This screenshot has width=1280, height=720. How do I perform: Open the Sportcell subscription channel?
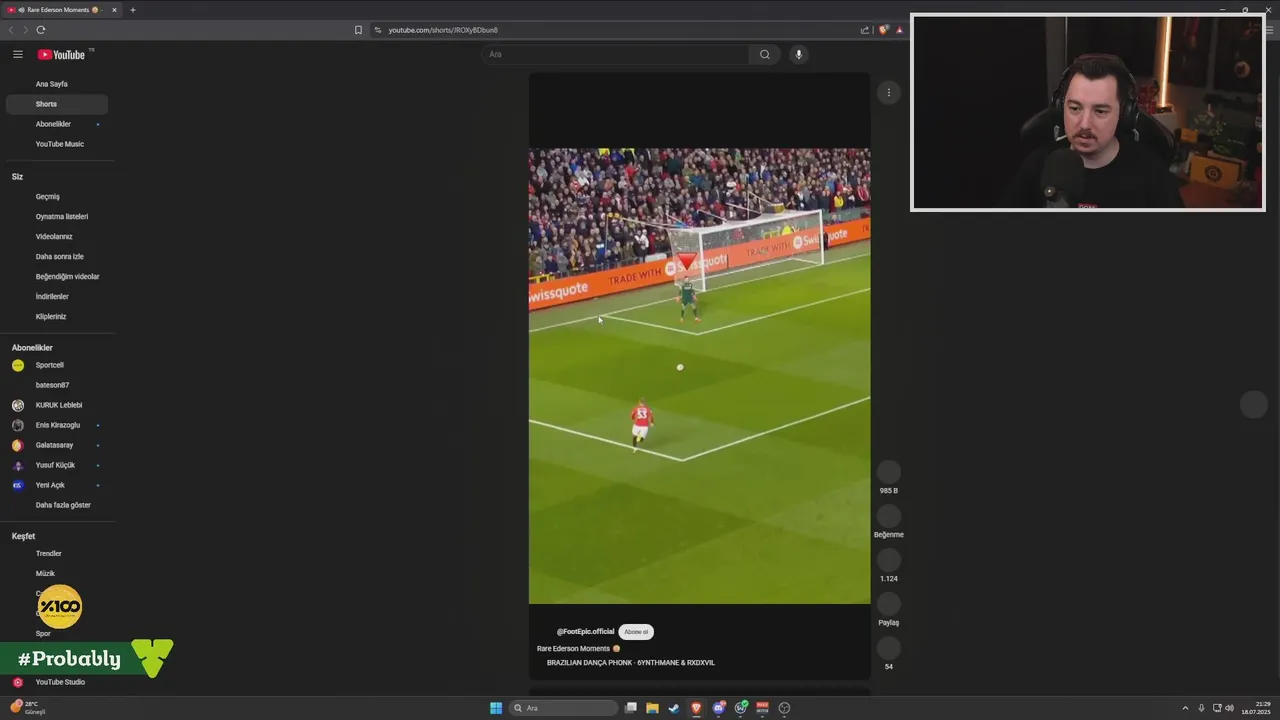(x=50, y=365)
